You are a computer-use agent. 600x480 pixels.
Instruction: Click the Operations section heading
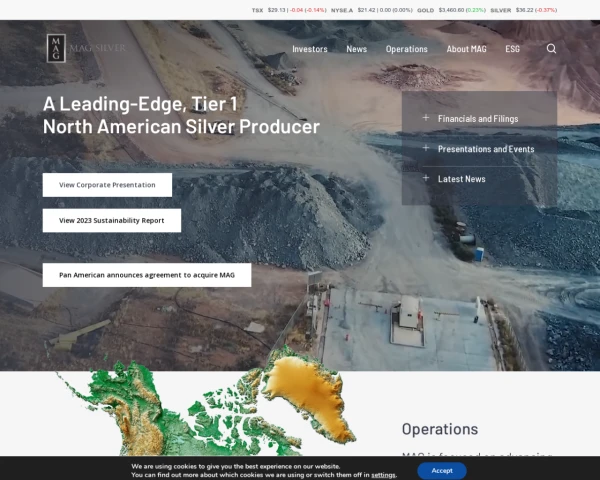pyautogui.click(x=440, y=429)
